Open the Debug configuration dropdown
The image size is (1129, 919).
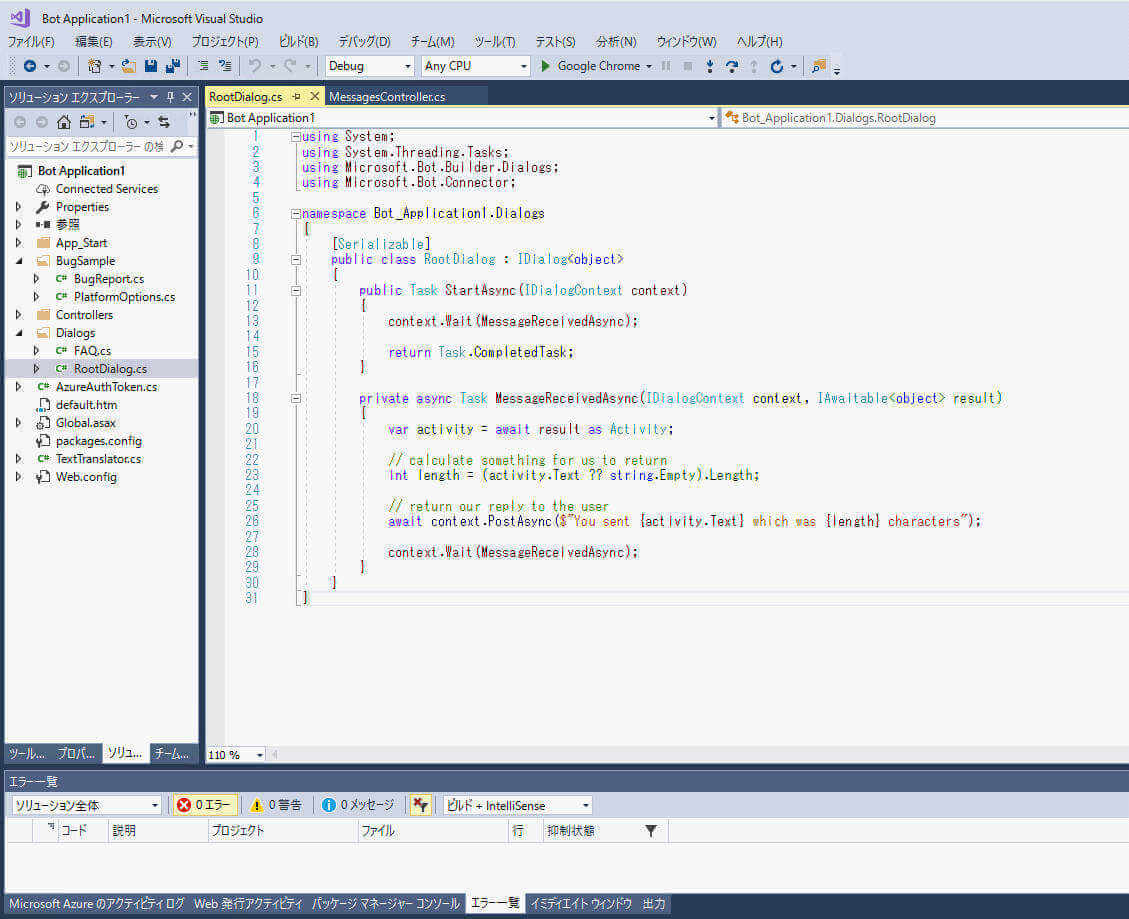[369, 66]
